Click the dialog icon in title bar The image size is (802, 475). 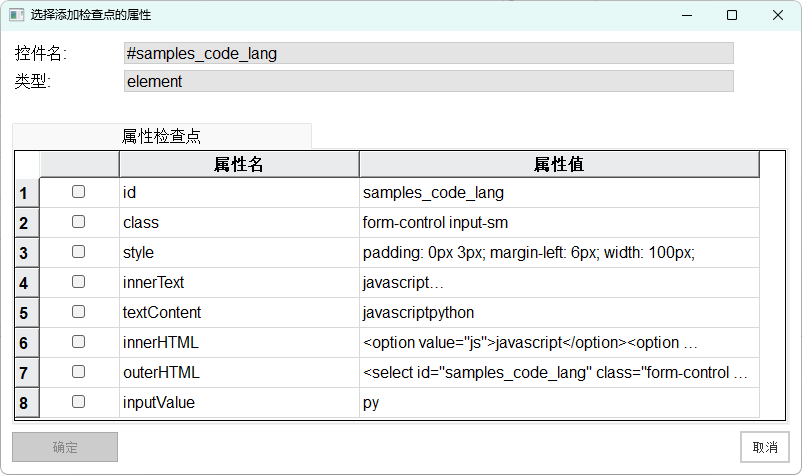click(17, 15)
